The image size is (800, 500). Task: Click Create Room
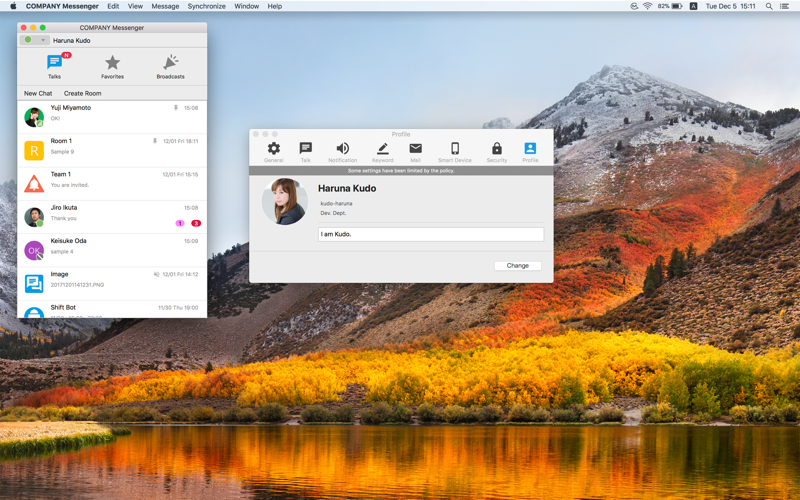pos(83,93)
